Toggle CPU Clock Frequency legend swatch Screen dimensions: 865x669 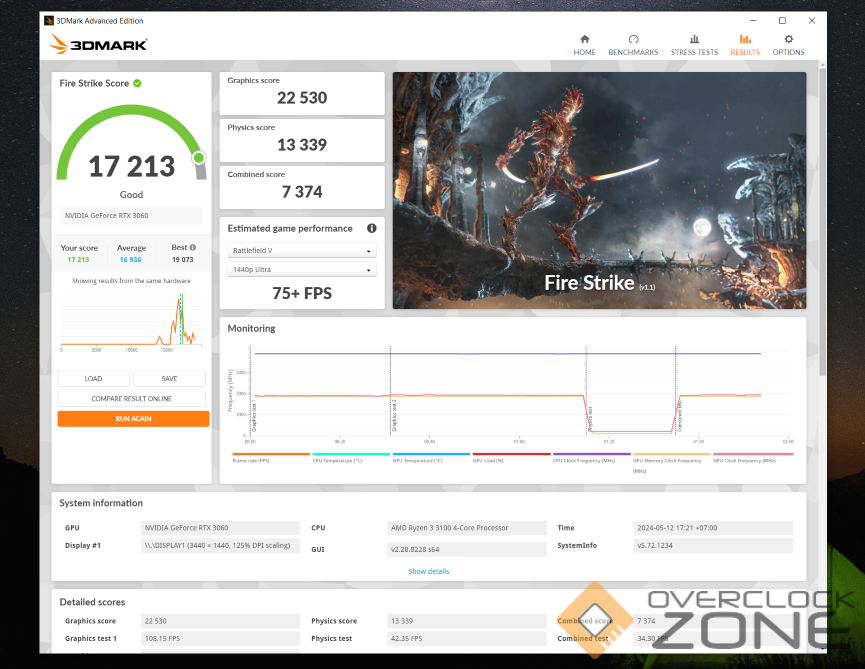591,454
